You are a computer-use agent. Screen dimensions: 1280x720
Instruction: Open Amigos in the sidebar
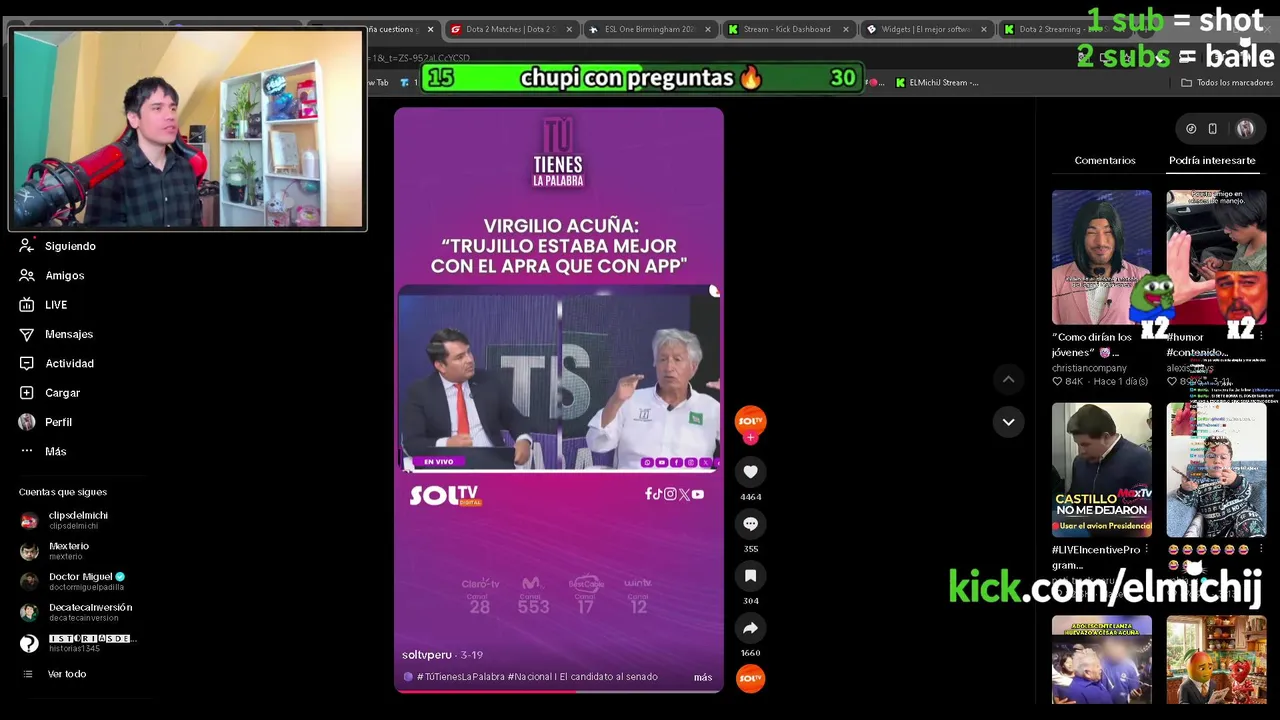(x=52, y=275)
